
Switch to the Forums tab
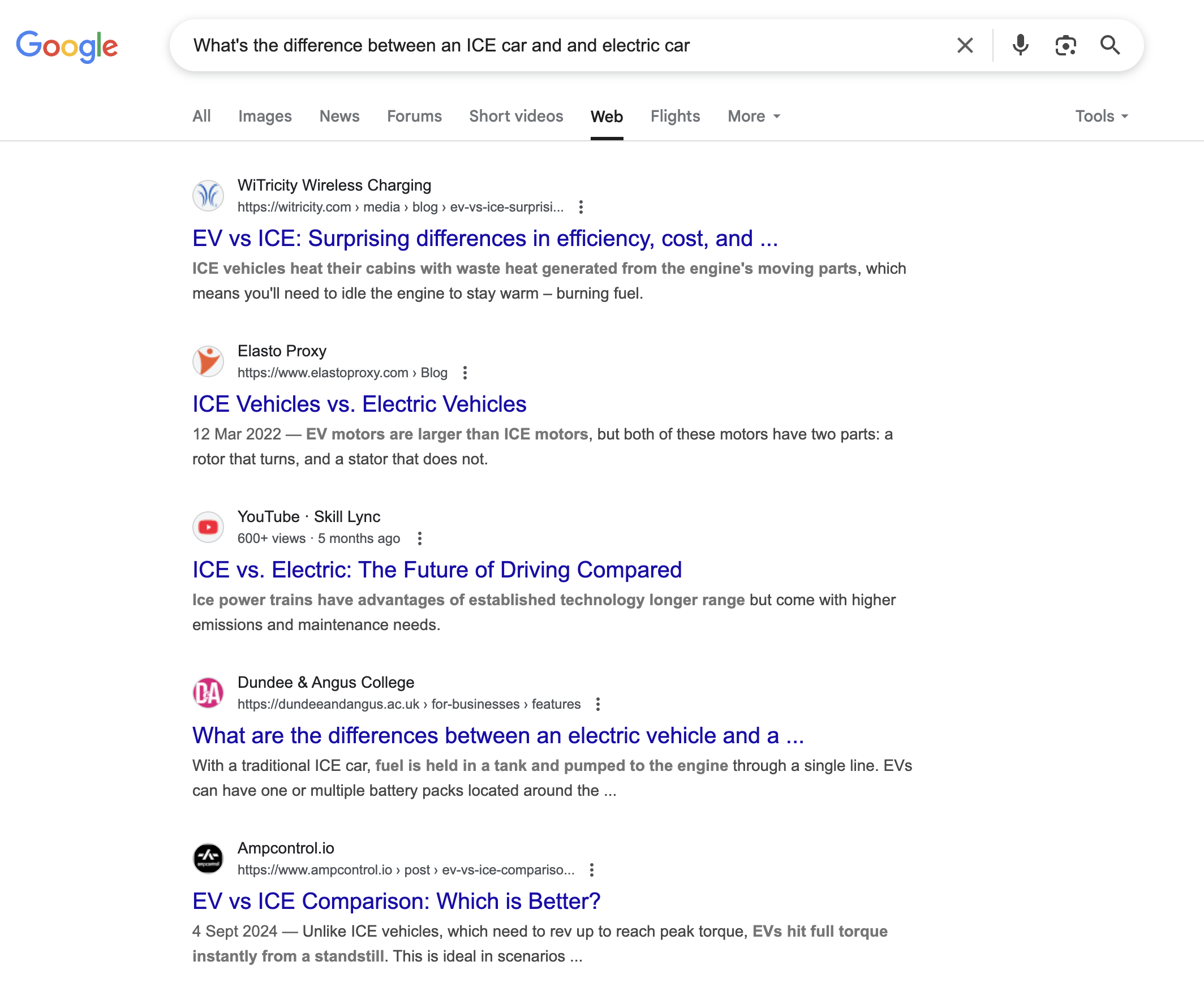click(414, 117)
